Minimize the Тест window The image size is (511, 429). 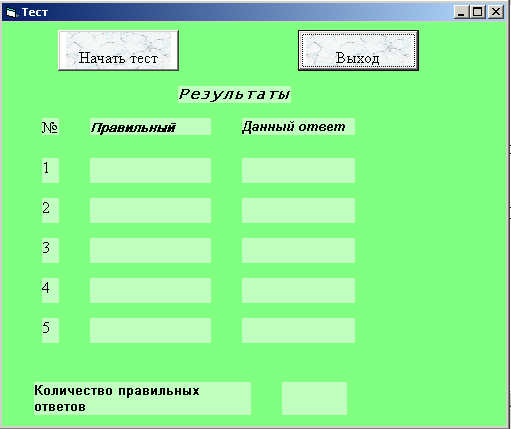point(461,12)
